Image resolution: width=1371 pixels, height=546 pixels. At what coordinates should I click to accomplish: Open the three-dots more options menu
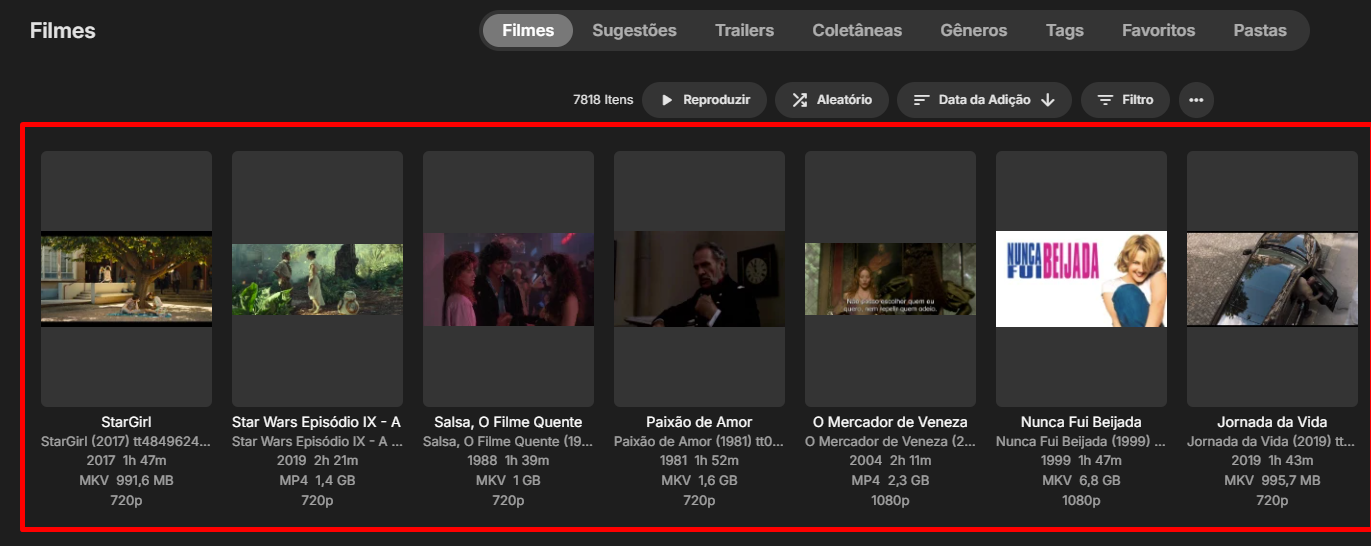(1196, 100)
